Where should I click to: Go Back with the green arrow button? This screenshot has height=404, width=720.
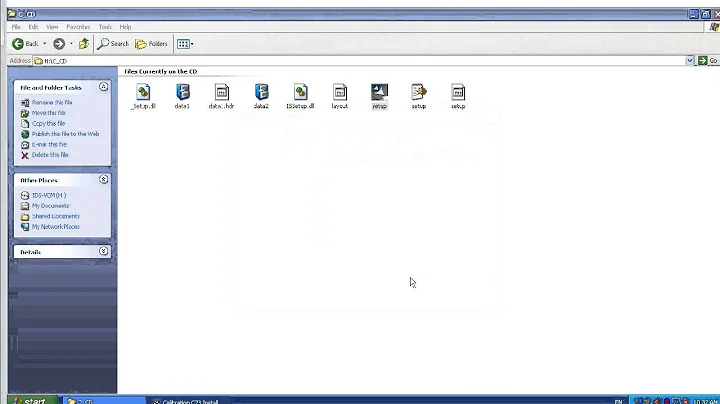pos(25,44)
